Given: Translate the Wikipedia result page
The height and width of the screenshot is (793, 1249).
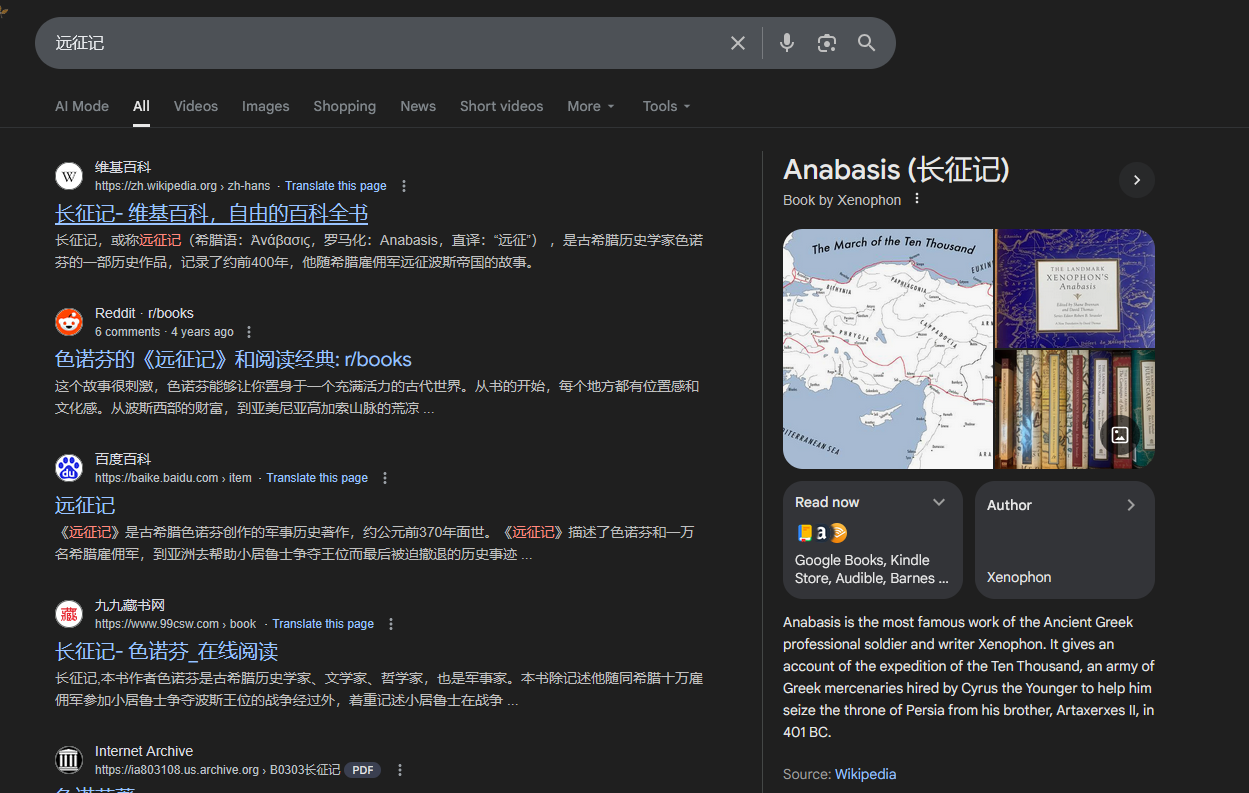Looking at the screenshot, I should 336,186.
